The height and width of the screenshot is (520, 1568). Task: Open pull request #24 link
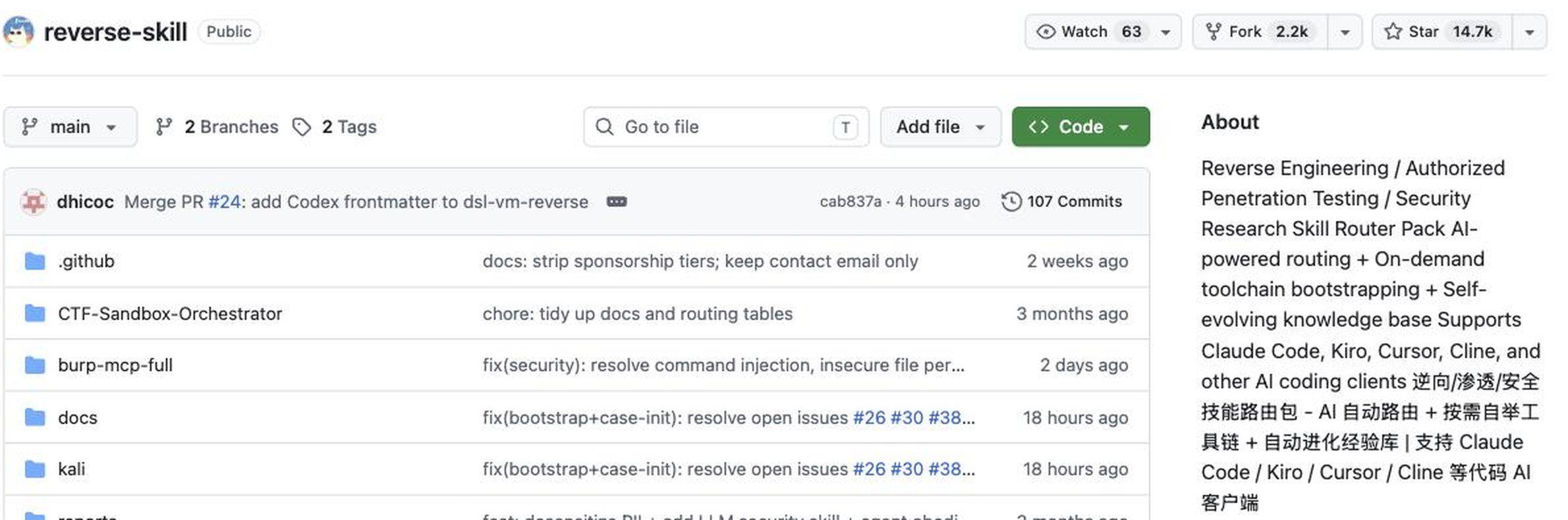click(x=224, y=201)
